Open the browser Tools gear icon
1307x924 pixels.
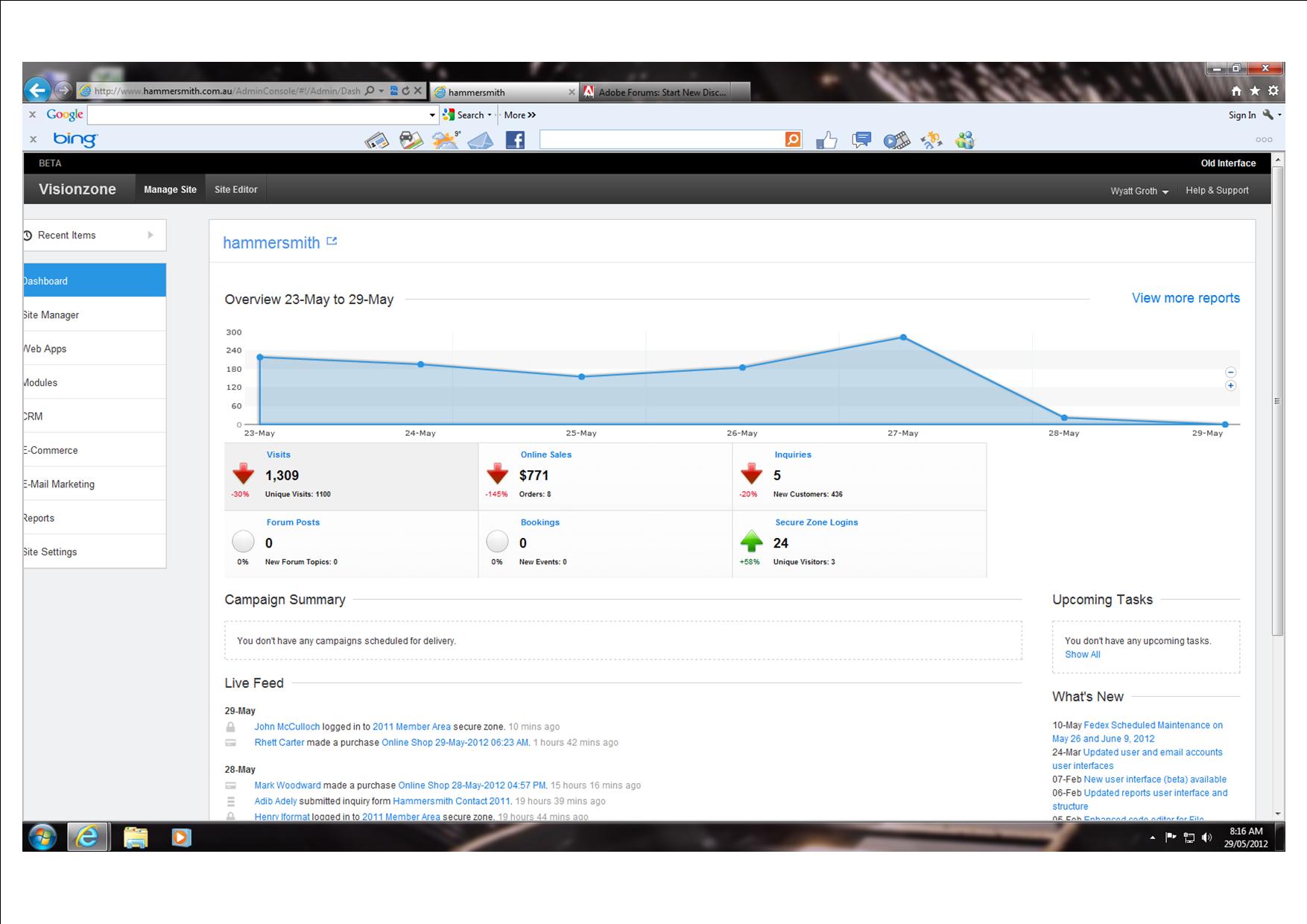(1273, 91)
